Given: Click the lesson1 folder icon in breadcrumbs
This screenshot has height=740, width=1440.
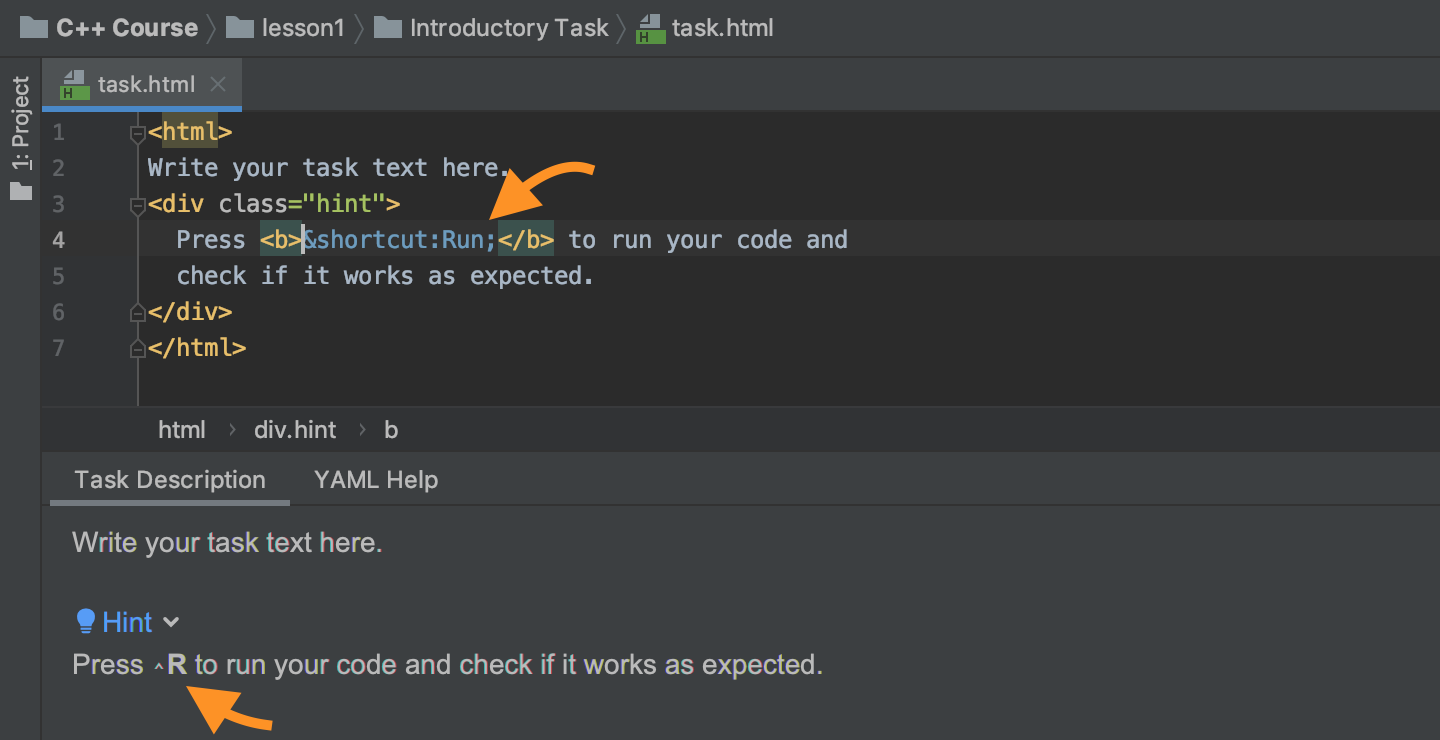Looking at the screenshot, I should click(x=240, y=28).
